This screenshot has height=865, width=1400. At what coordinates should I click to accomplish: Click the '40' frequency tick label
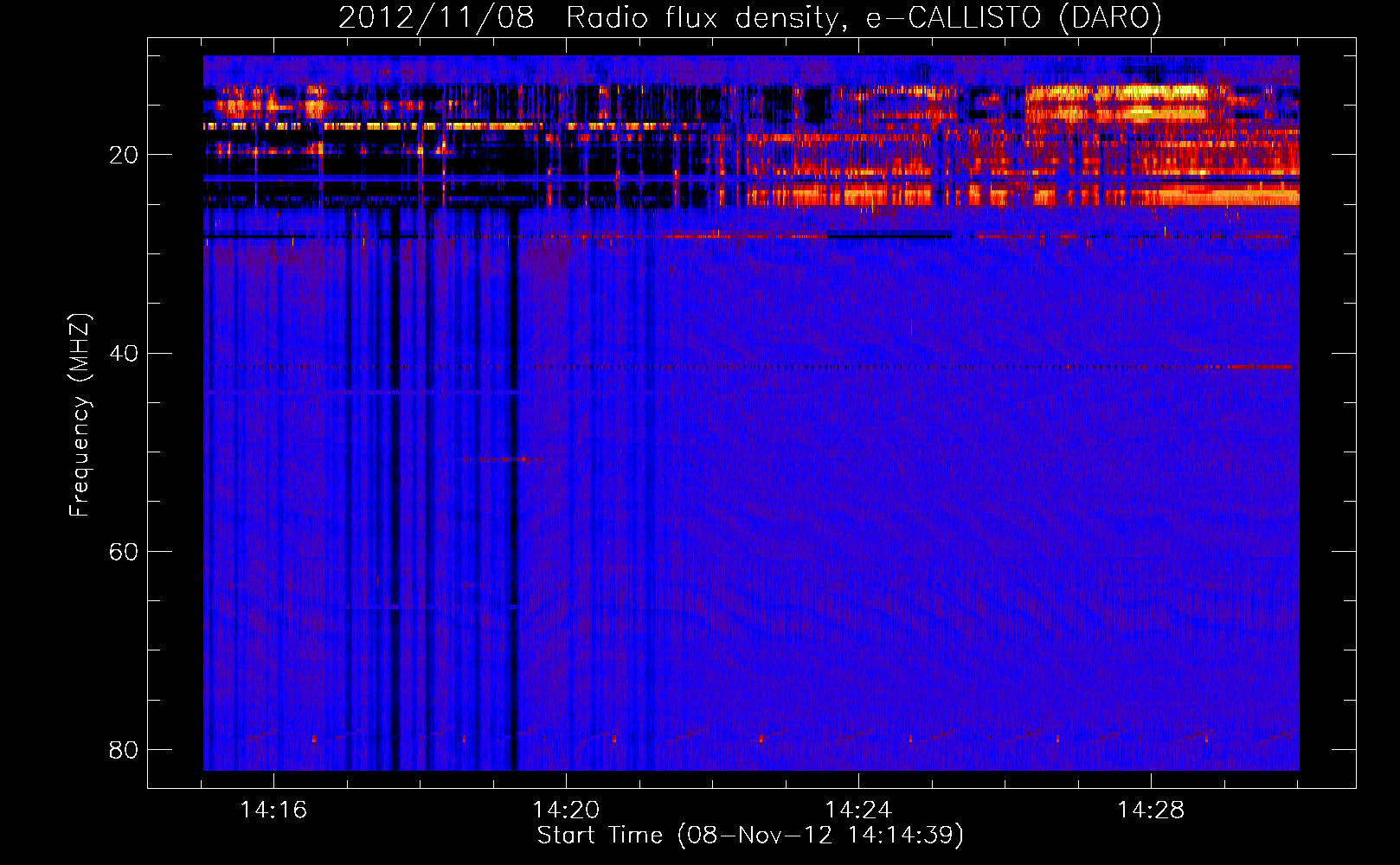(123, 354)
